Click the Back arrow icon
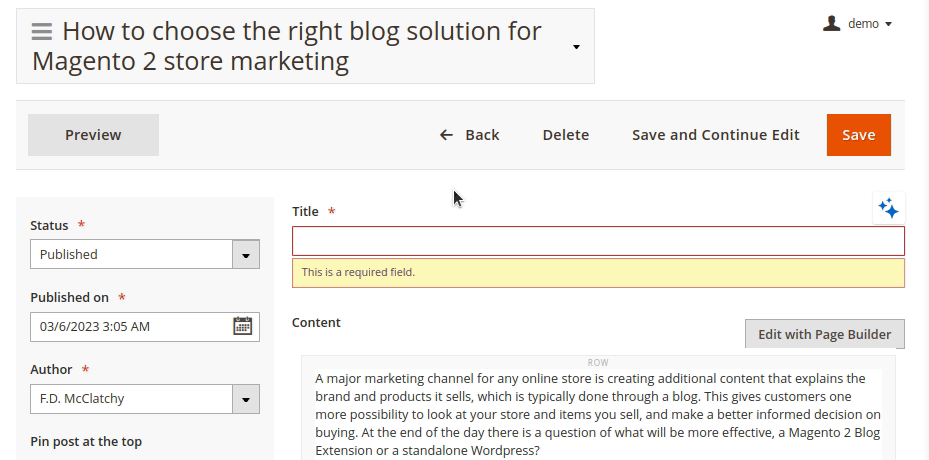Viewport: 929px width, 460px height. click(x=446, y=135)
